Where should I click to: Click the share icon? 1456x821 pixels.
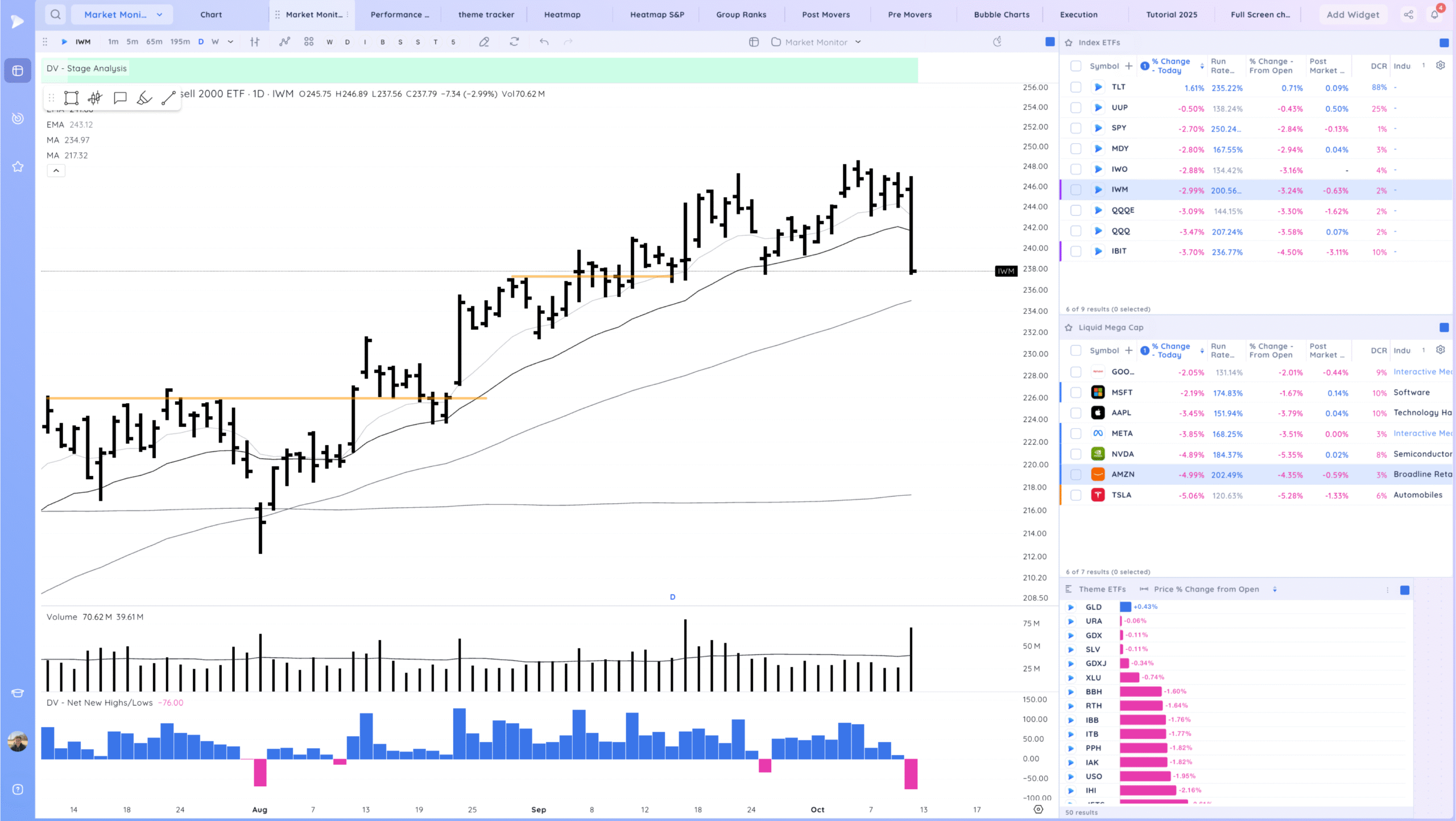pos(1408,15)
